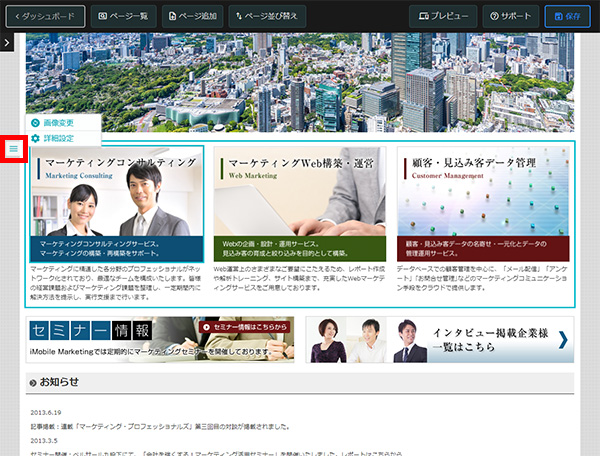Open the サポート help menu
Viewport: 600px width, 456px height.
(x=511, y=16)
